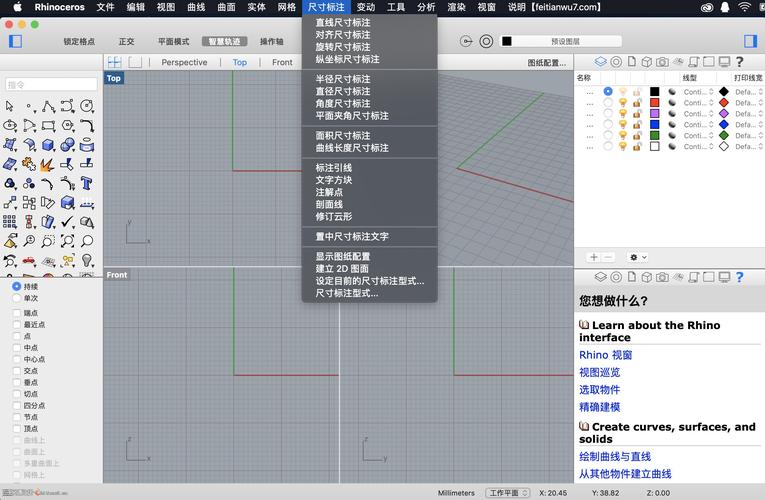Open the display monitor panel icon in upper panel
765x500 pixels.
725,62
